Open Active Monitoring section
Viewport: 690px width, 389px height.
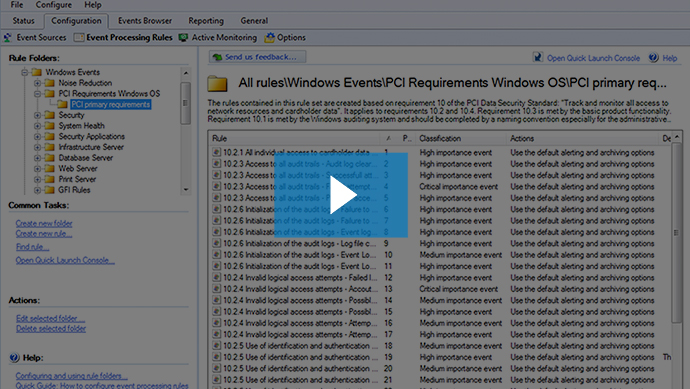(224, 37)
